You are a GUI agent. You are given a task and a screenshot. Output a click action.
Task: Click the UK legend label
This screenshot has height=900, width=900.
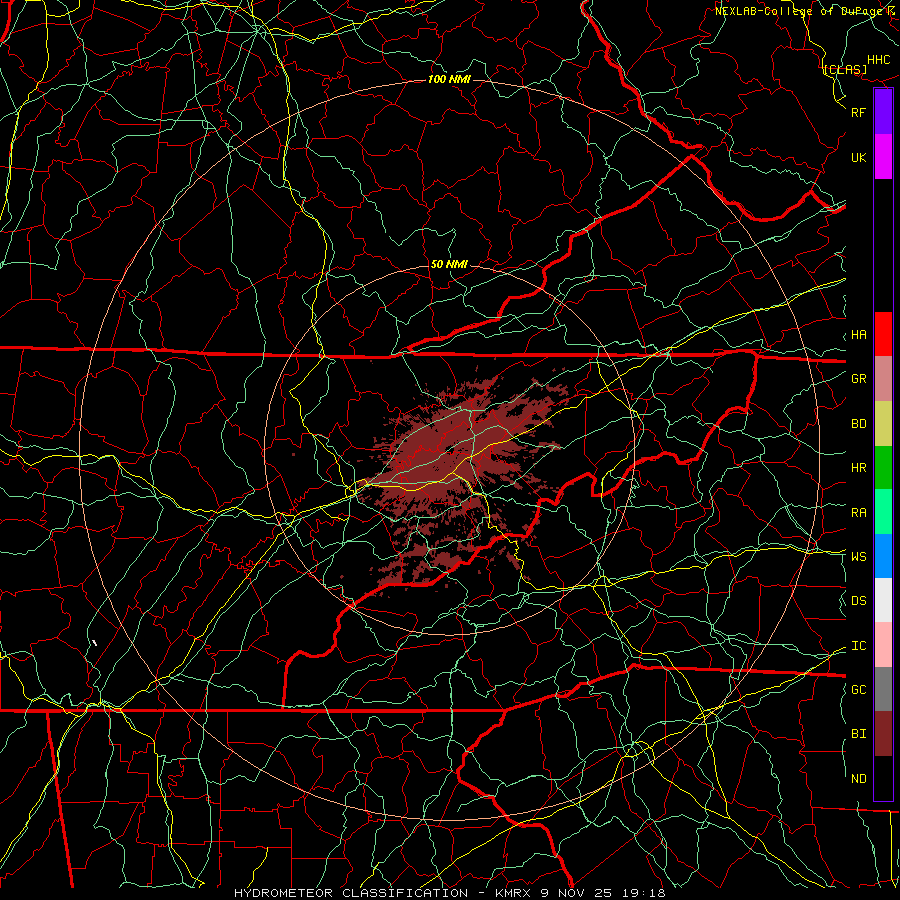(858, 157)
